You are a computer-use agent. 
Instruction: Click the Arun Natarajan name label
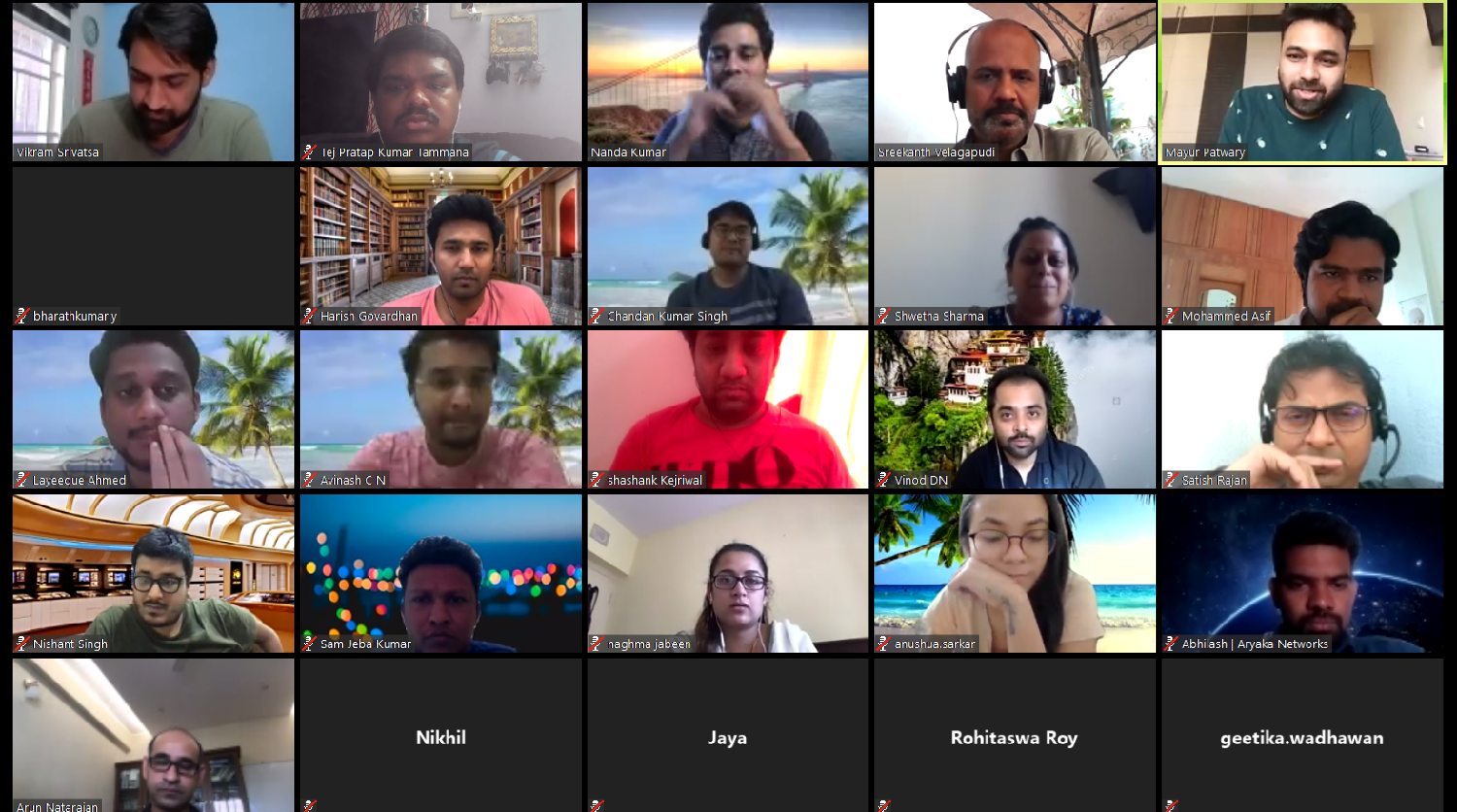pyautogui.click(x=57, y=806)
